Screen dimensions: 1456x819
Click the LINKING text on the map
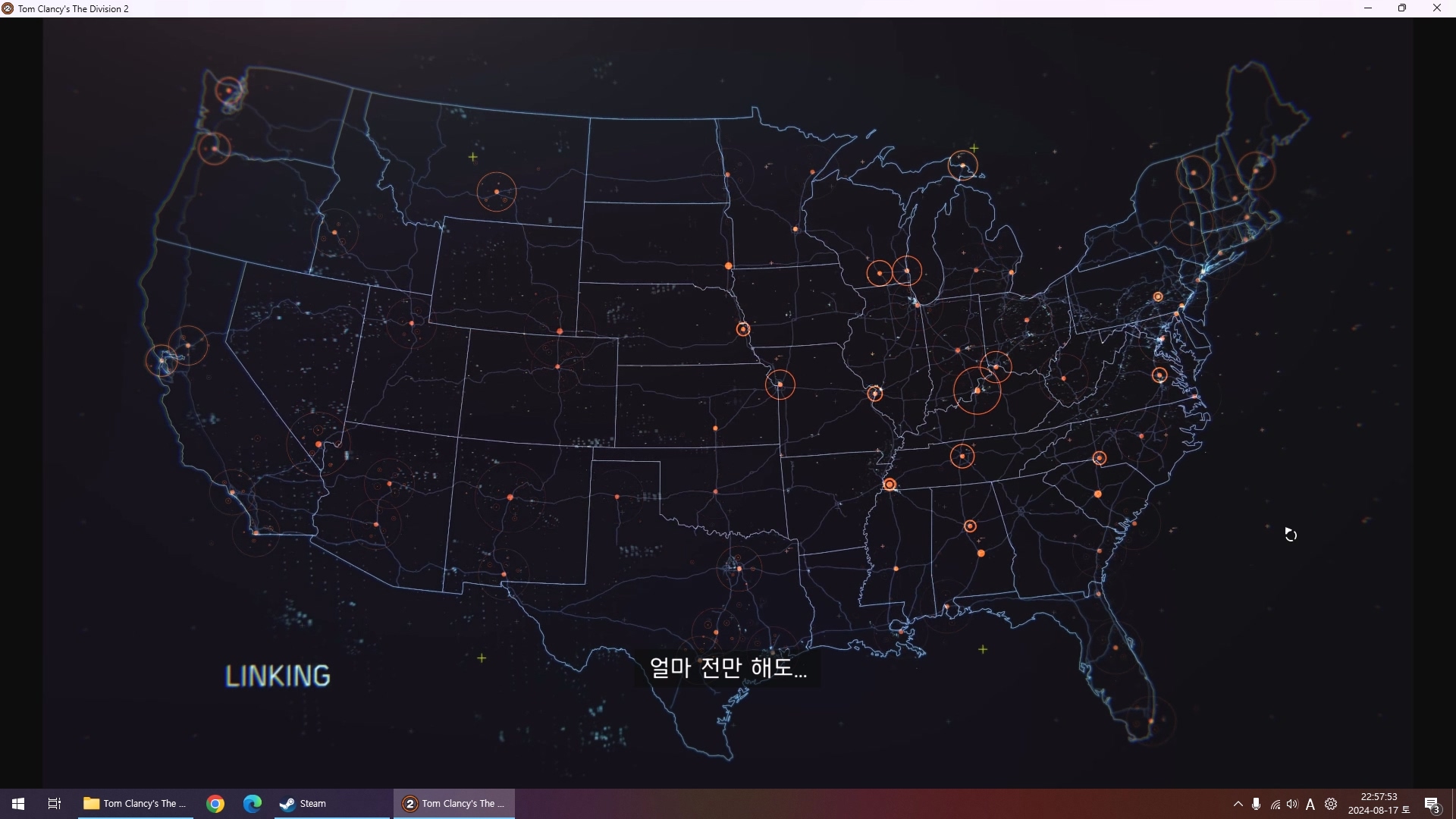pyautogui.click(x=278, y=676)
